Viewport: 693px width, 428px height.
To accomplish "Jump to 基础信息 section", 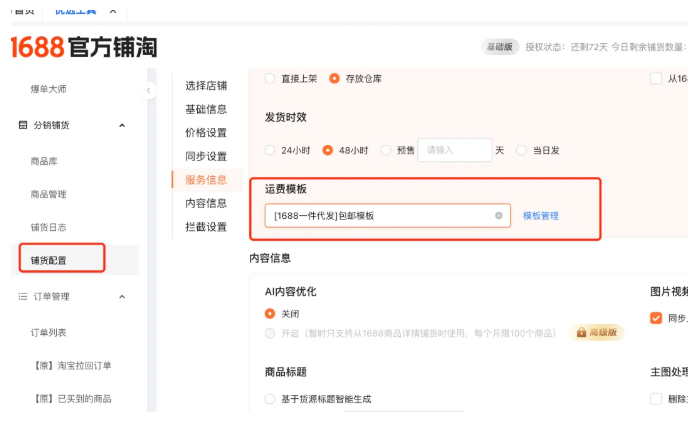I will click(206, 109).
